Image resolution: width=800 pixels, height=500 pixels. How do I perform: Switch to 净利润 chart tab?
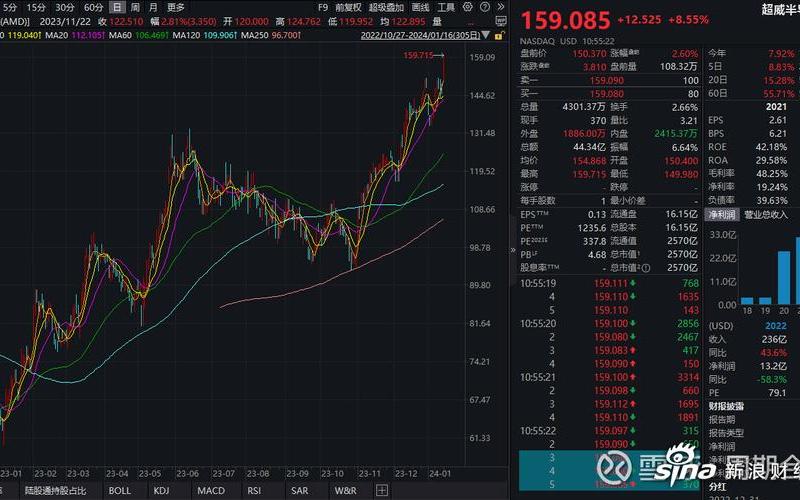[x=722, y=215]
